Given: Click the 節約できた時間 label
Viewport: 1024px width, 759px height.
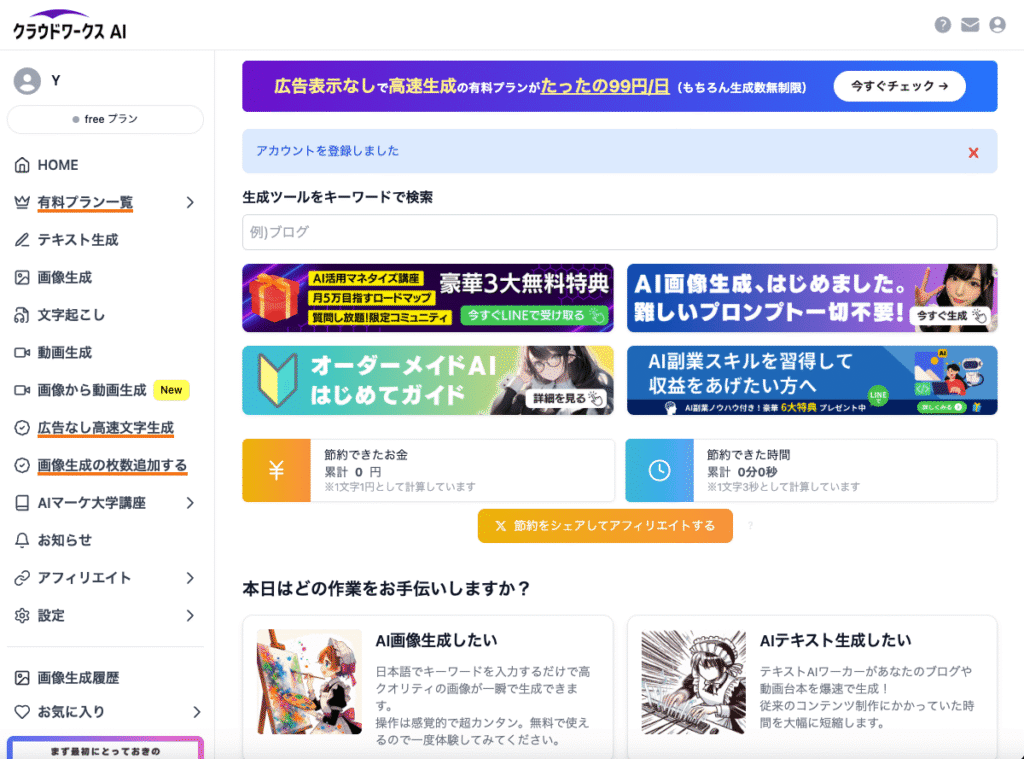Looking at the screenshot, I should (748, 455).
